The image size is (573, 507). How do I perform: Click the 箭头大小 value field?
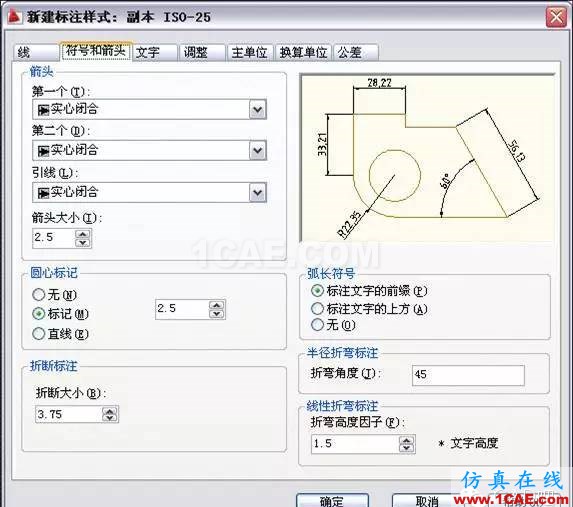(53, 238)
